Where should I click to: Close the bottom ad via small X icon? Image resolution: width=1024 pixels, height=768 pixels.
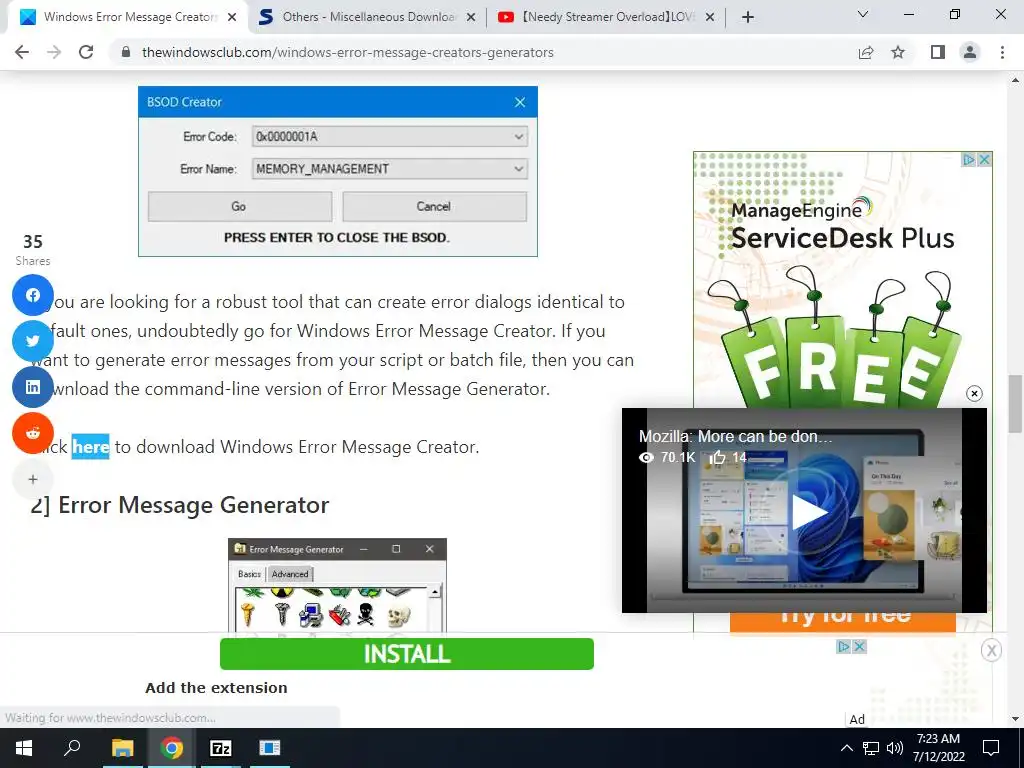click(x=859, y=647)
